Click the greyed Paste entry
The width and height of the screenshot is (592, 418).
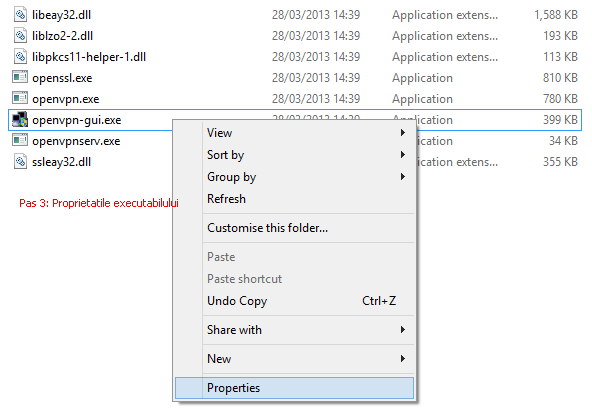coord(294,257)
